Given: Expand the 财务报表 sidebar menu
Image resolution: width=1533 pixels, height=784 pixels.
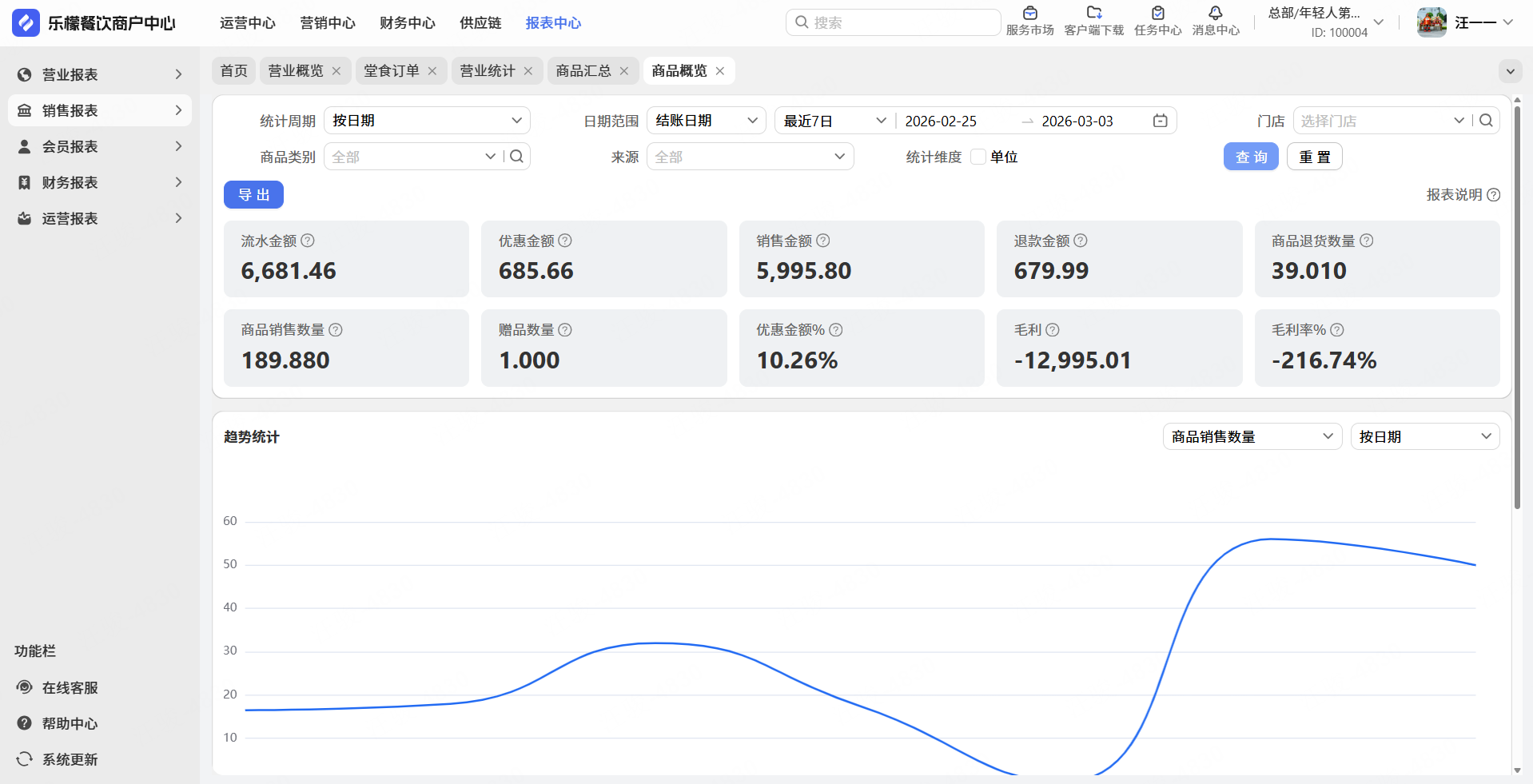Looking at the screenshot, I should [x=100, y=182].
